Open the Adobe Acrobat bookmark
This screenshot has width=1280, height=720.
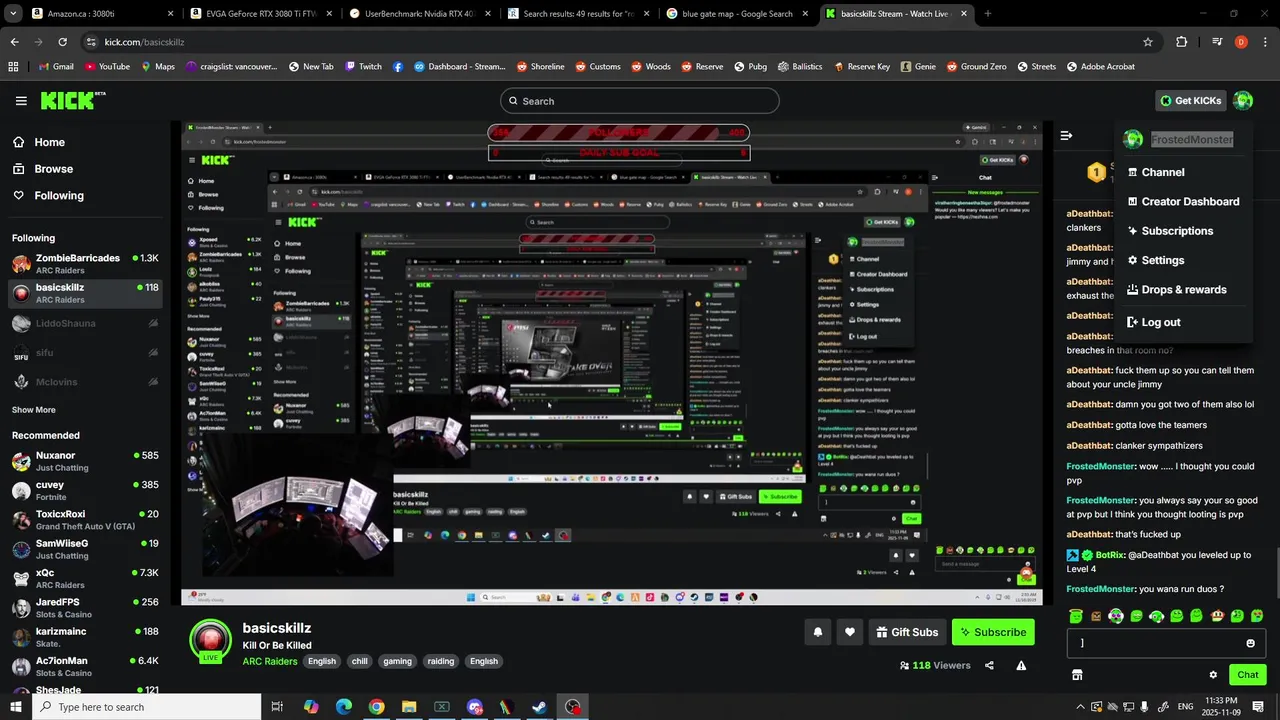[x=1101, y=67]
